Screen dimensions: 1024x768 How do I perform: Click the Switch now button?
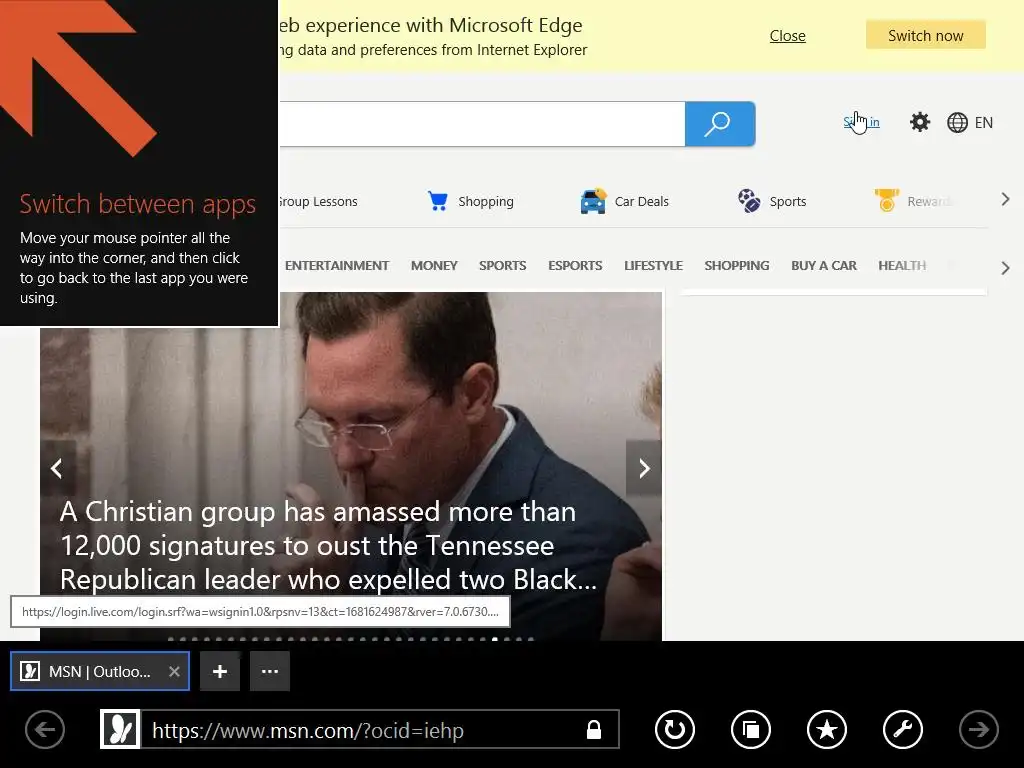[x=925, y=35]
